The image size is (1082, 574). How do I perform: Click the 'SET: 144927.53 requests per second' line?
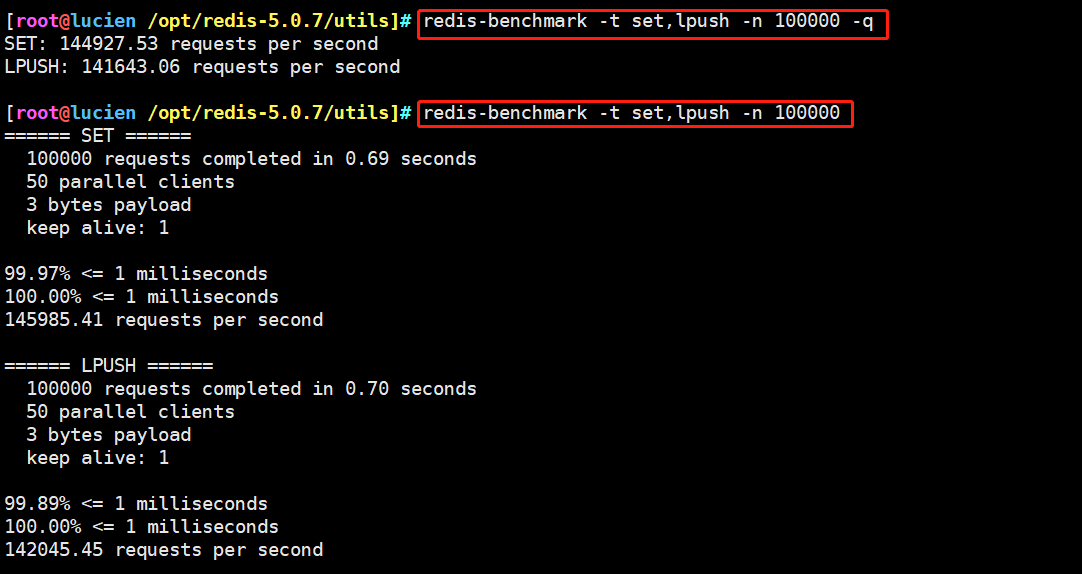pos(191,44)
